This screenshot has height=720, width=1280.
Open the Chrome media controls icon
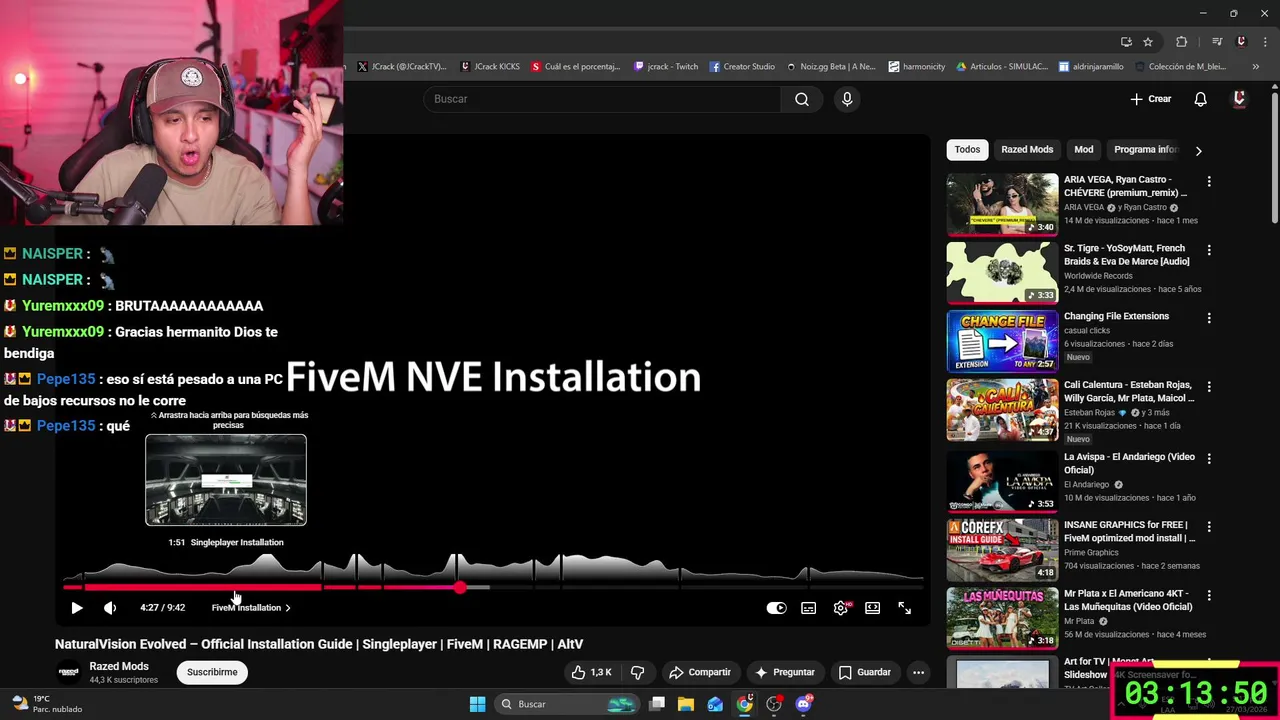point(1217,42)
